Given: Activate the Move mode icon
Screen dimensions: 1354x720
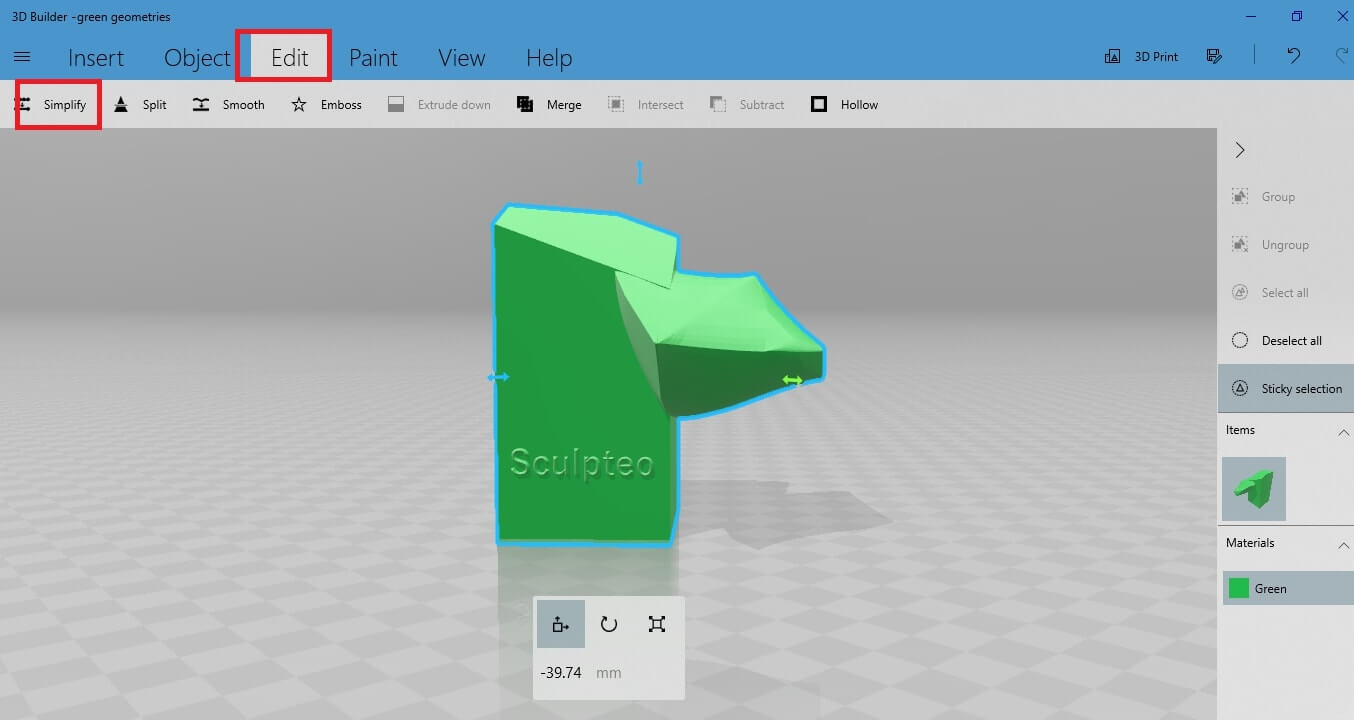Looking at the screenshot, I should coord(560,624).
